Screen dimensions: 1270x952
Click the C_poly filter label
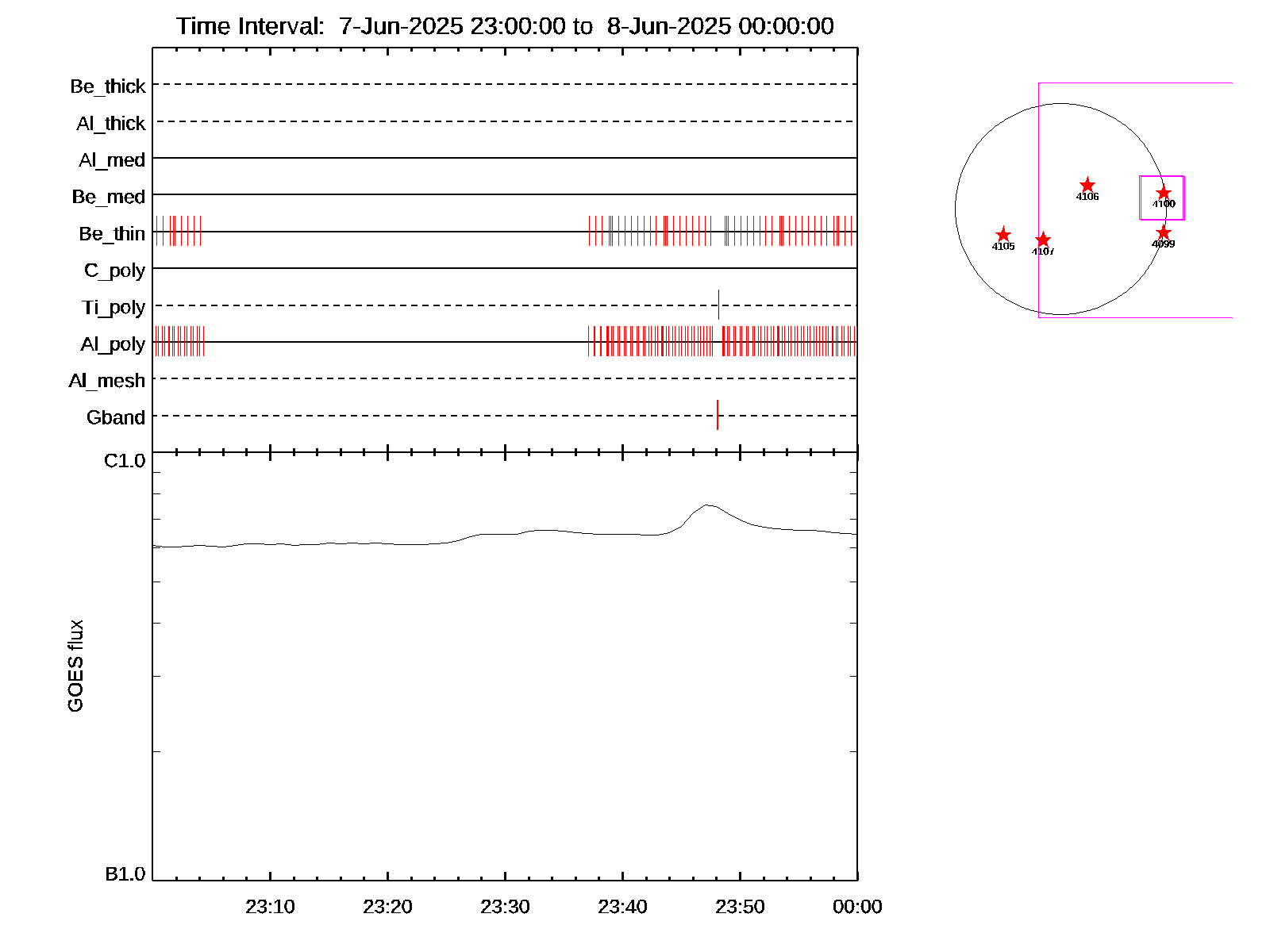114,271
